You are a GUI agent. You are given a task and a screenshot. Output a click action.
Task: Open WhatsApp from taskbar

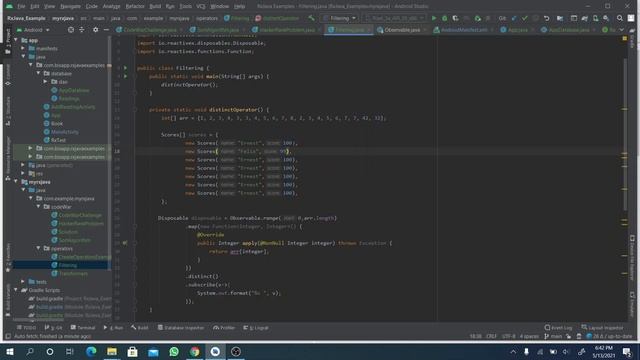click(174, 351)
